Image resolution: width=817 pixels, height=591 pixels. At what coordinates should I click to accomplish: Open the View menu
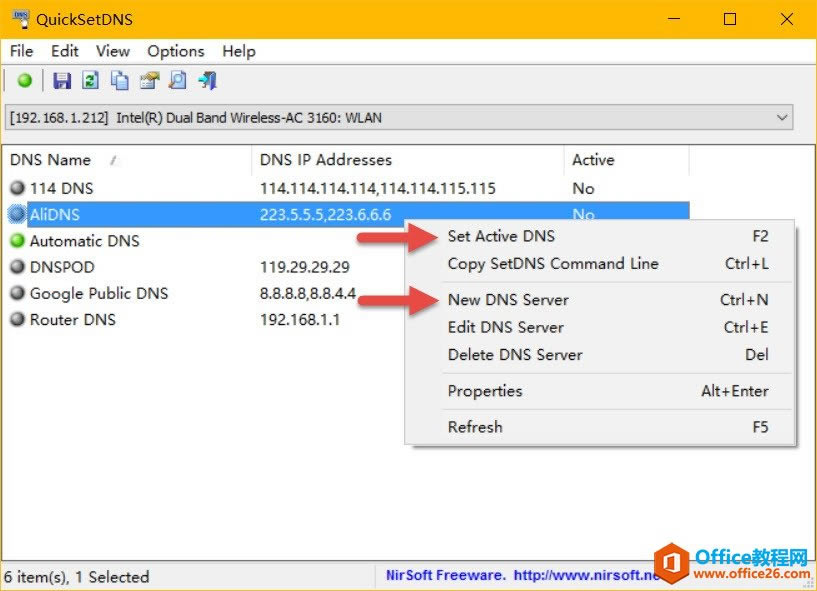point(113,51)
